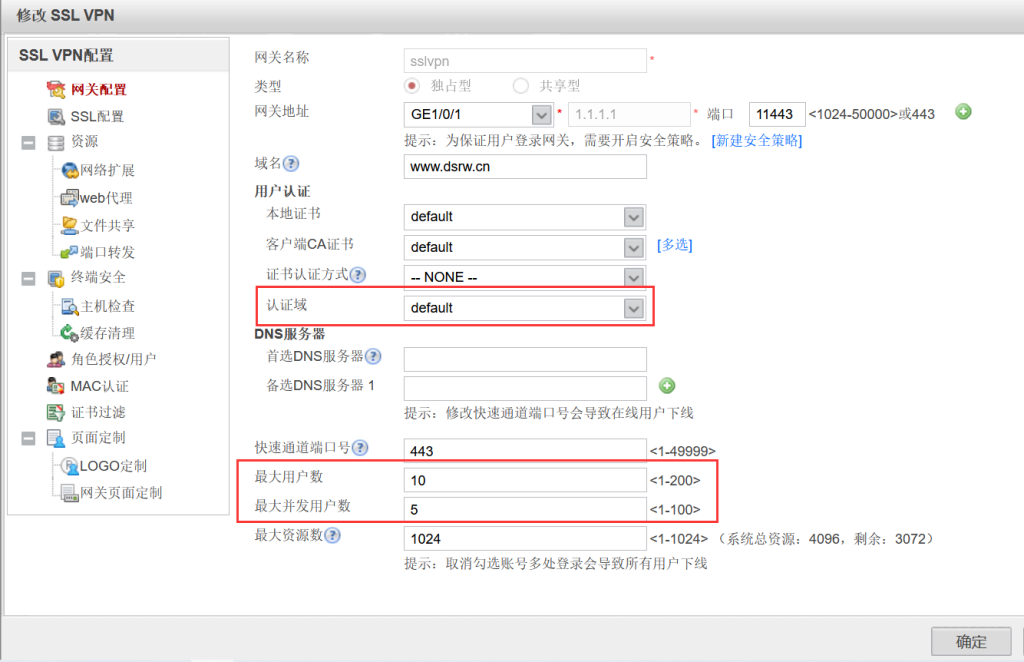Image resolution: width=1024 pixels, height=662 pixels.
Task: Open the GE1/0/1 interface dropdown
Action: pos(541,115)
